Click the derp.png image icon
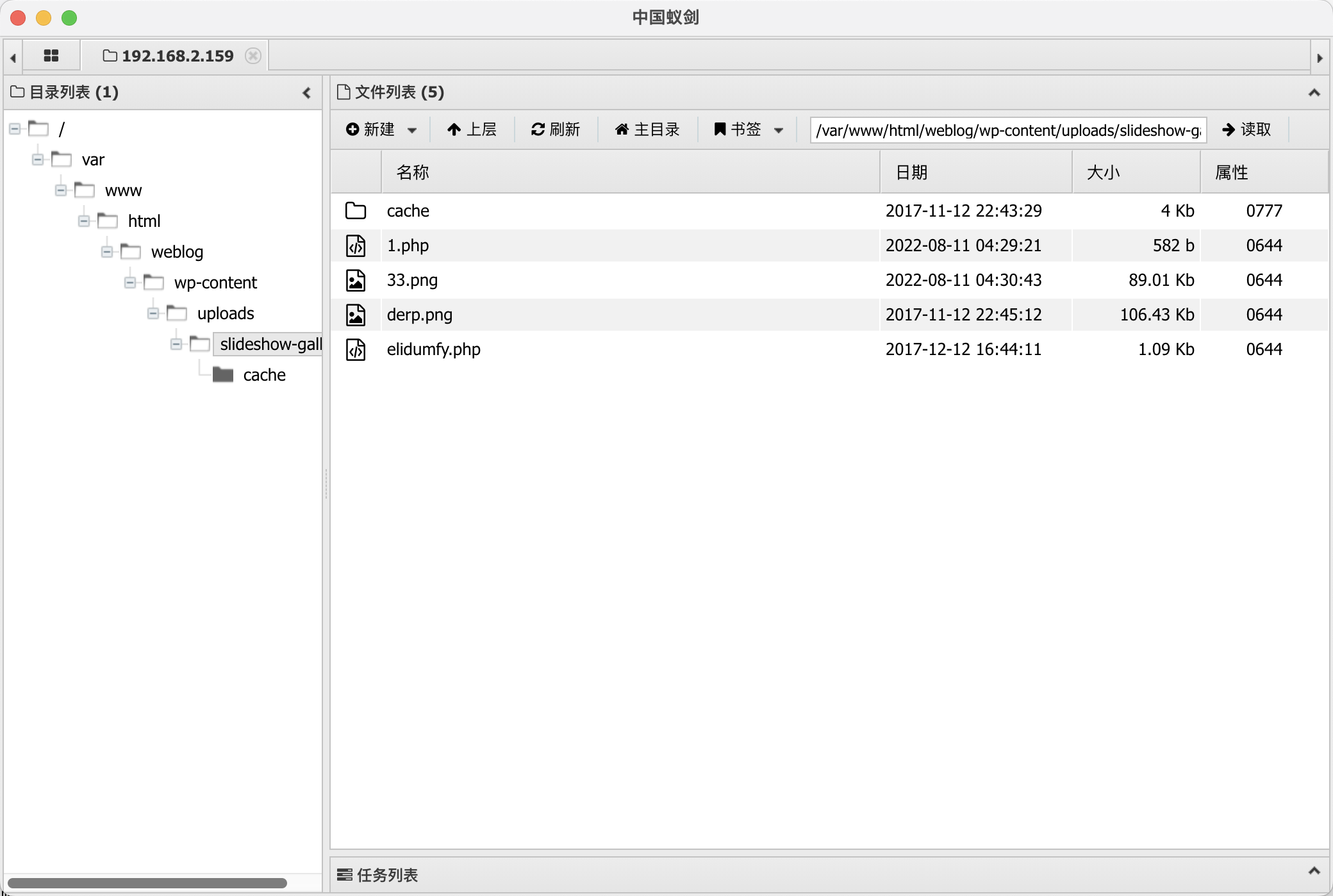 [356, 315]
